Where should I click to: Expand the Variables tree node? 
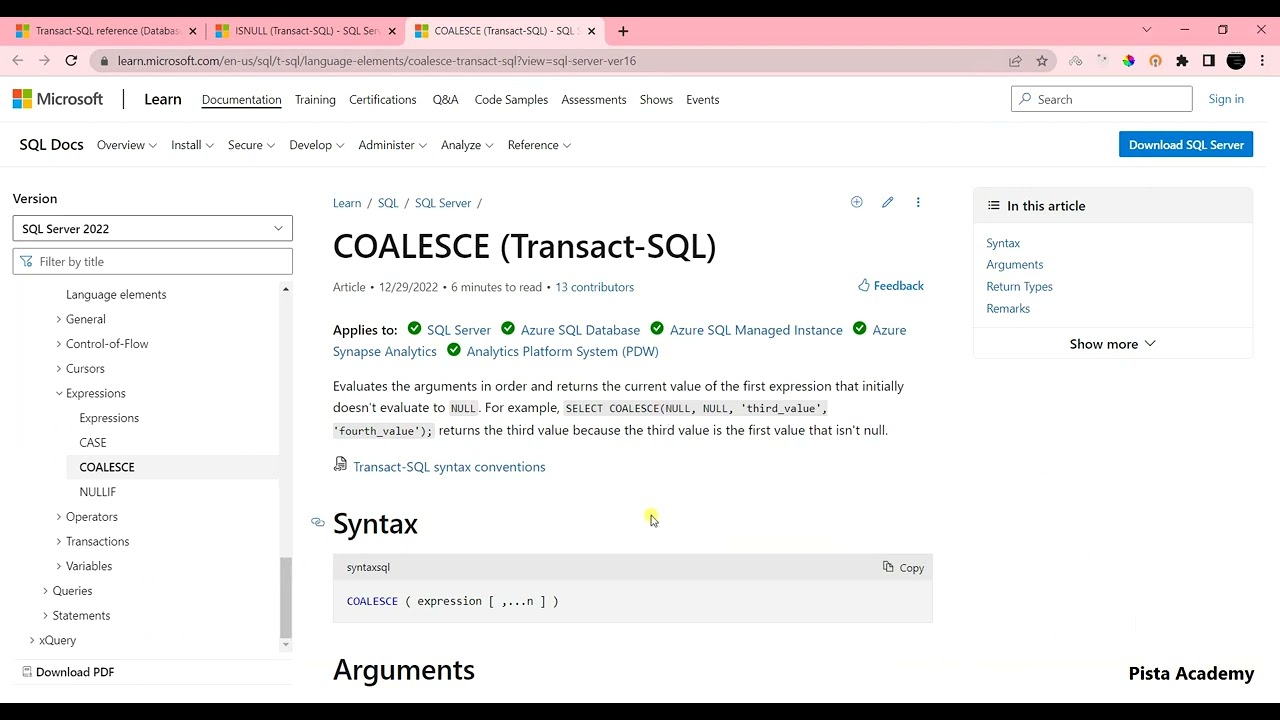coord(58,566)
